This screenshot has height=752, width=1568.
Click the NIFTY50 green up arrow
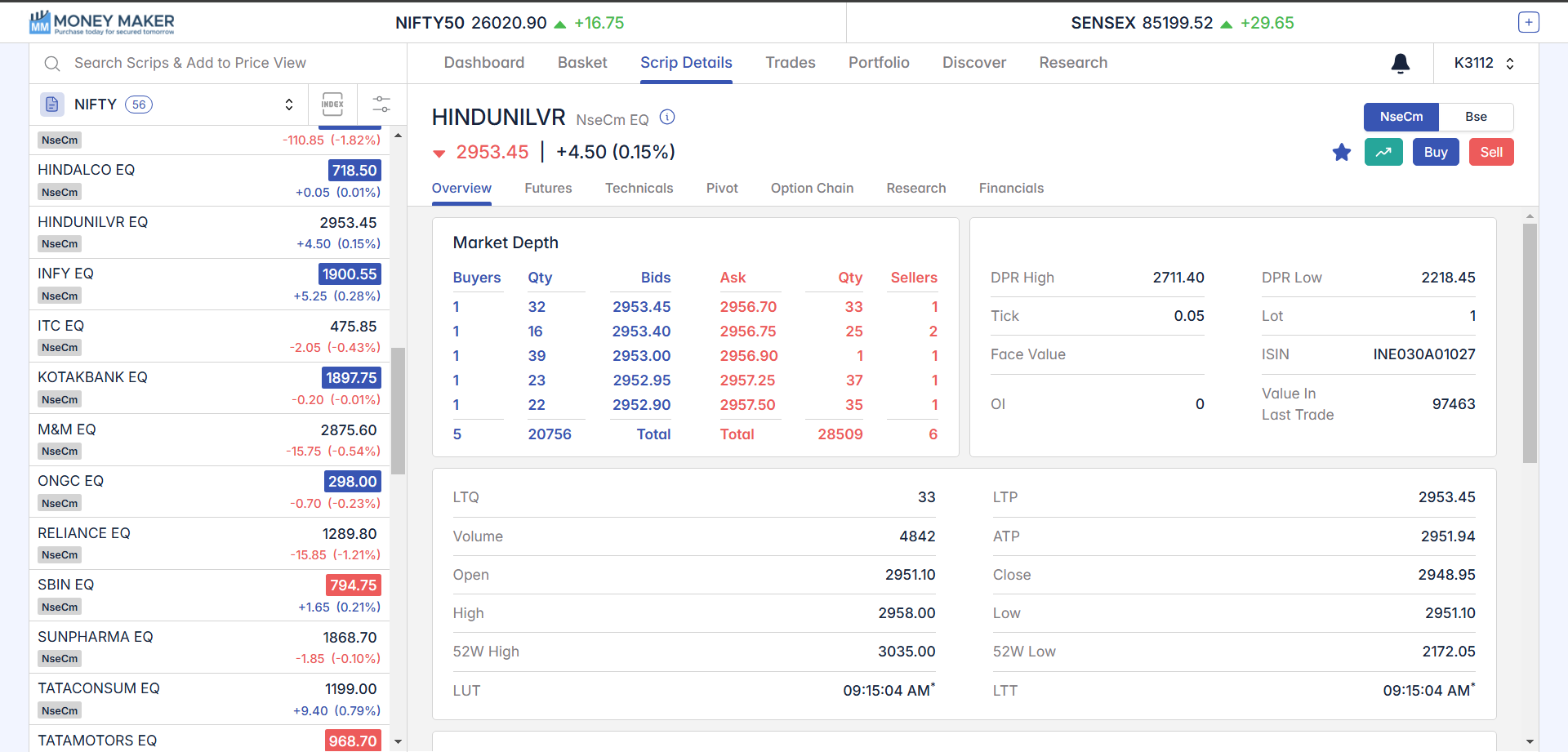point(560,24)
